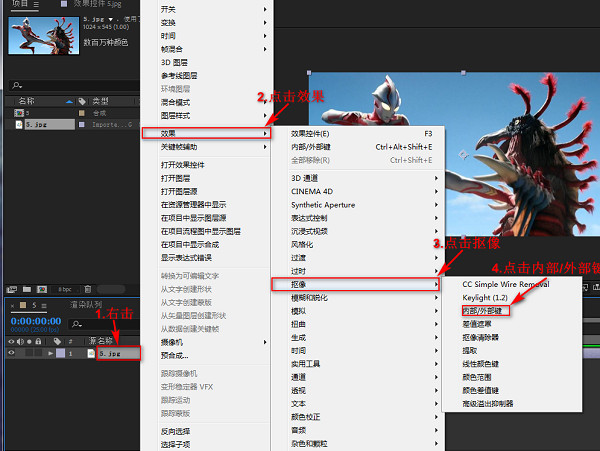Select 5.jpg layer name in timeline
The image size is (600, 451).
point(119,353)
